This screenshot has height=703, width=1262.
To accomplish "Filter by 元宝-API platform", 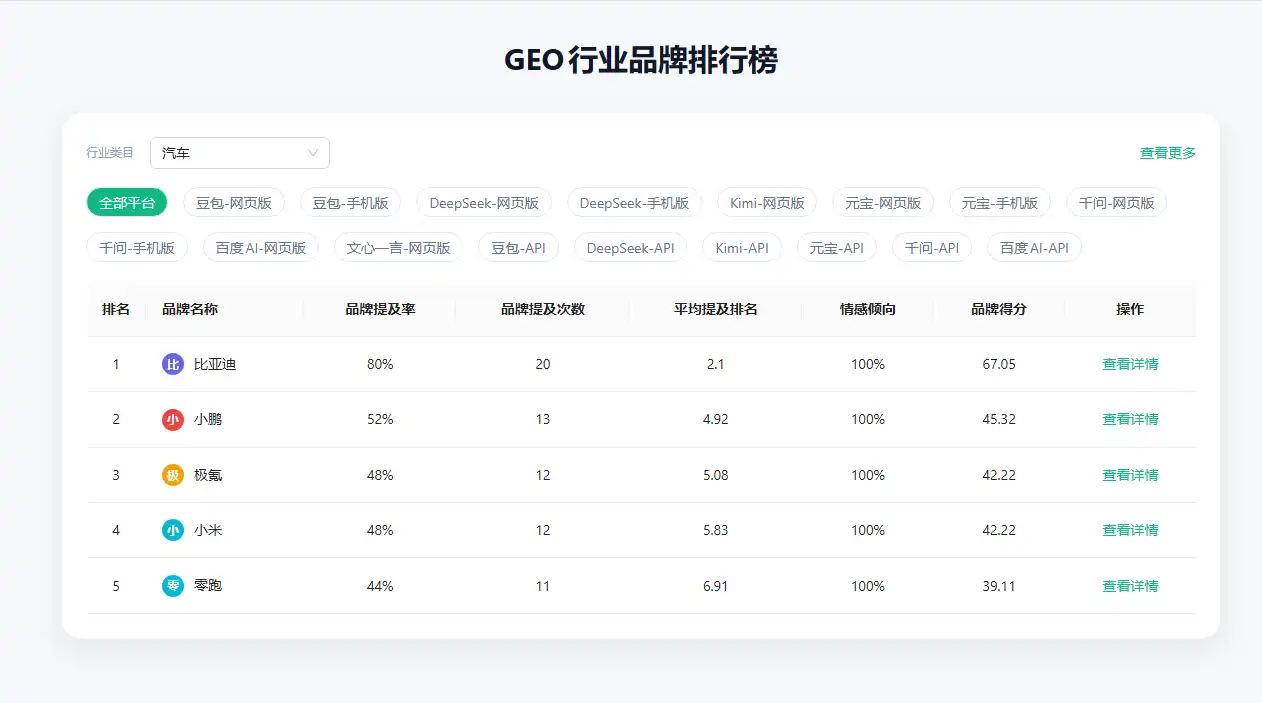I will [837, 248].
